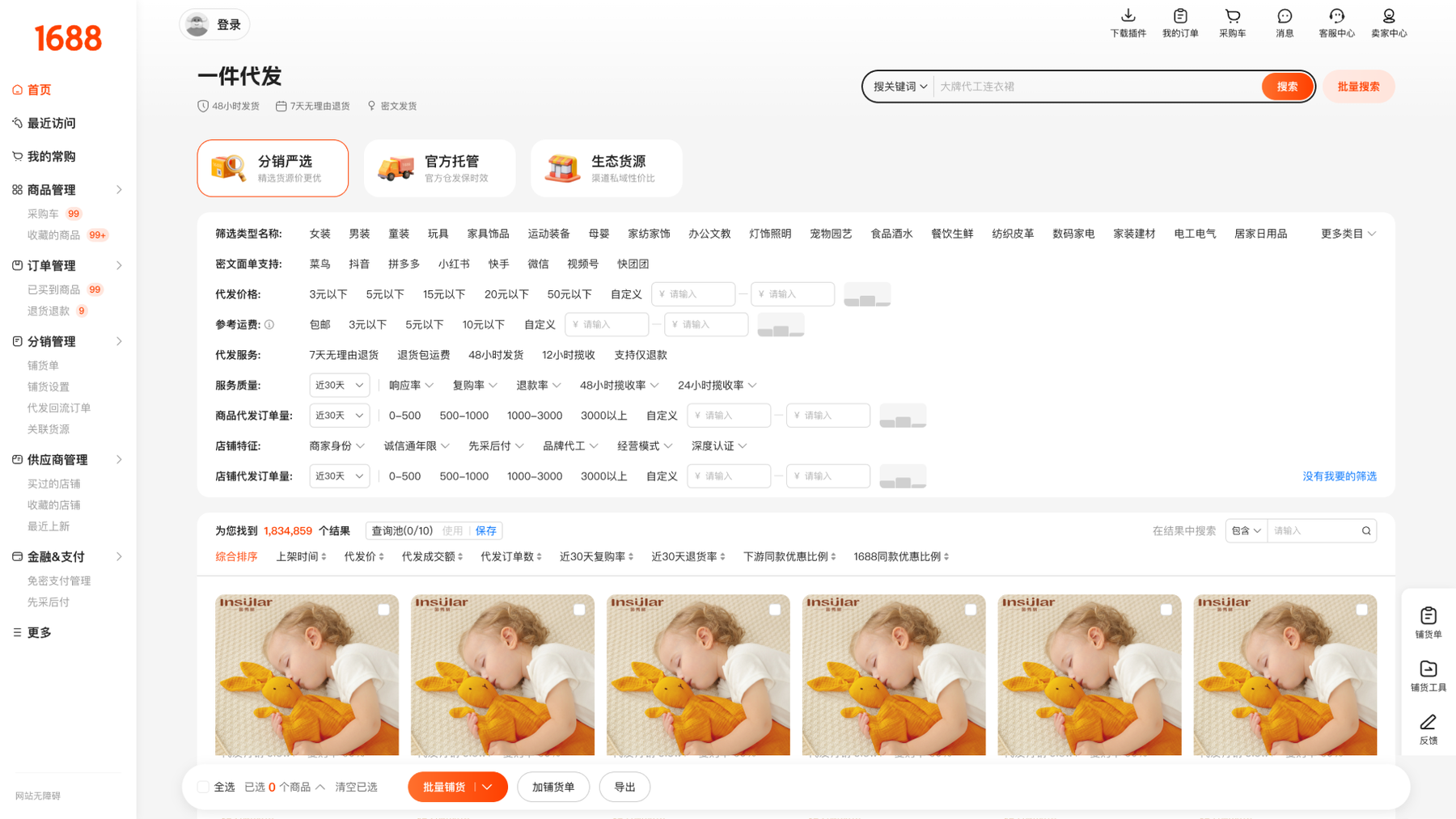This screenshot has width=1456, height=819.
Task: Click the 参考运费 distribution bar
Action: pyautogui.click(x=781, y=325)
